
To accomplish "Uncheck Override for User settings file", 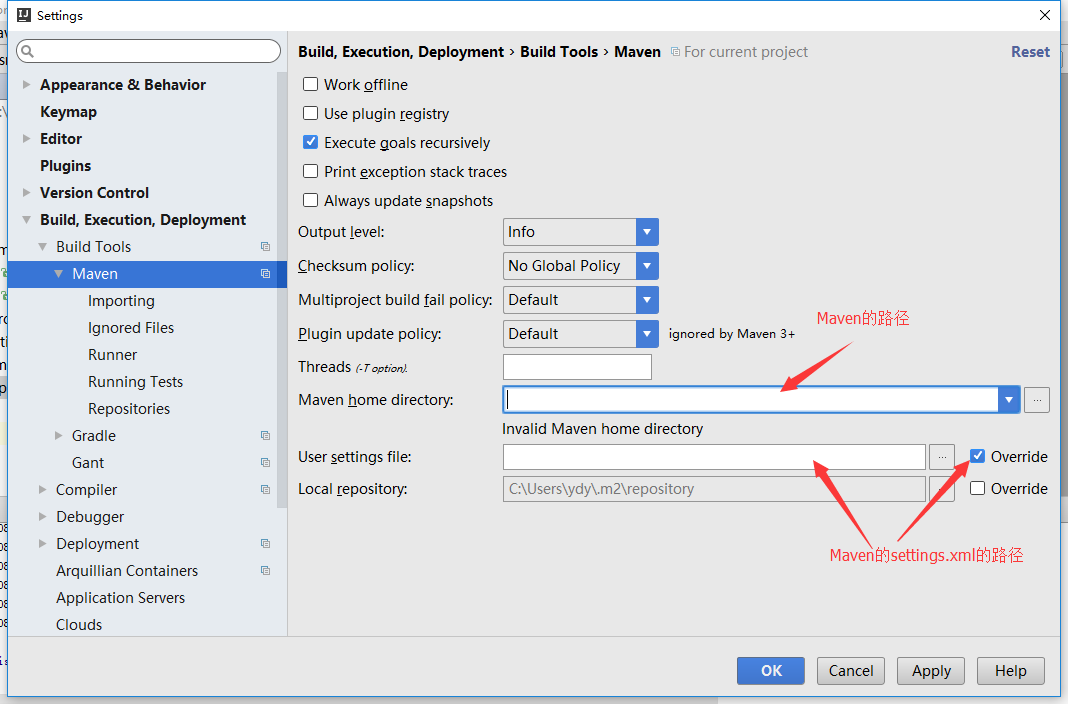I will click(977, 456).
